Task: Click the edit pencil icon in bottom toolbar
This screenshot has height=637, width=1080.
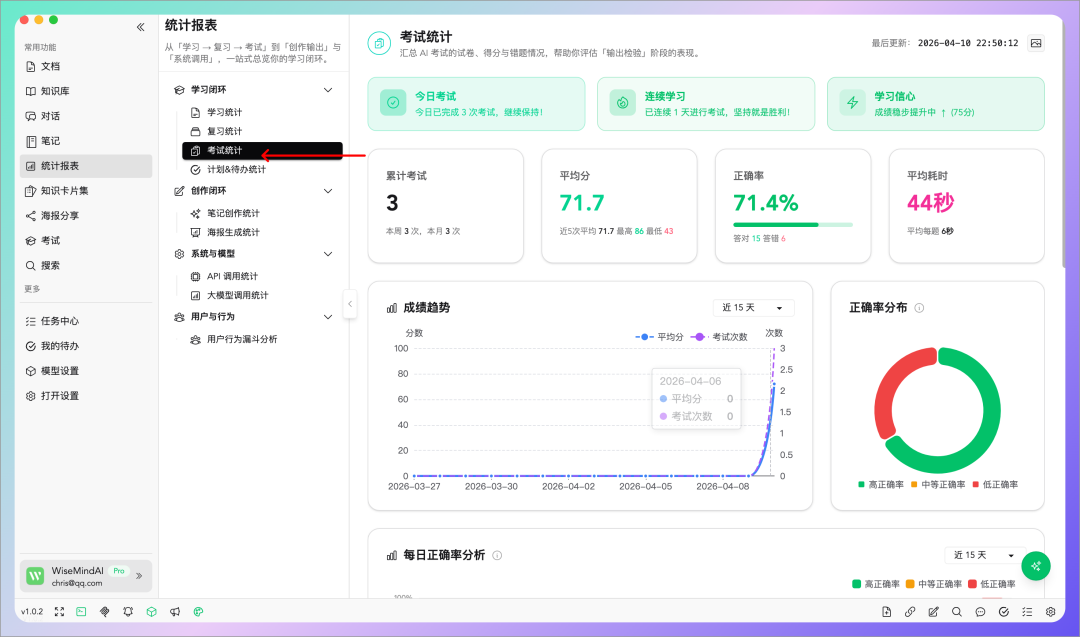Action: (933, 612)
